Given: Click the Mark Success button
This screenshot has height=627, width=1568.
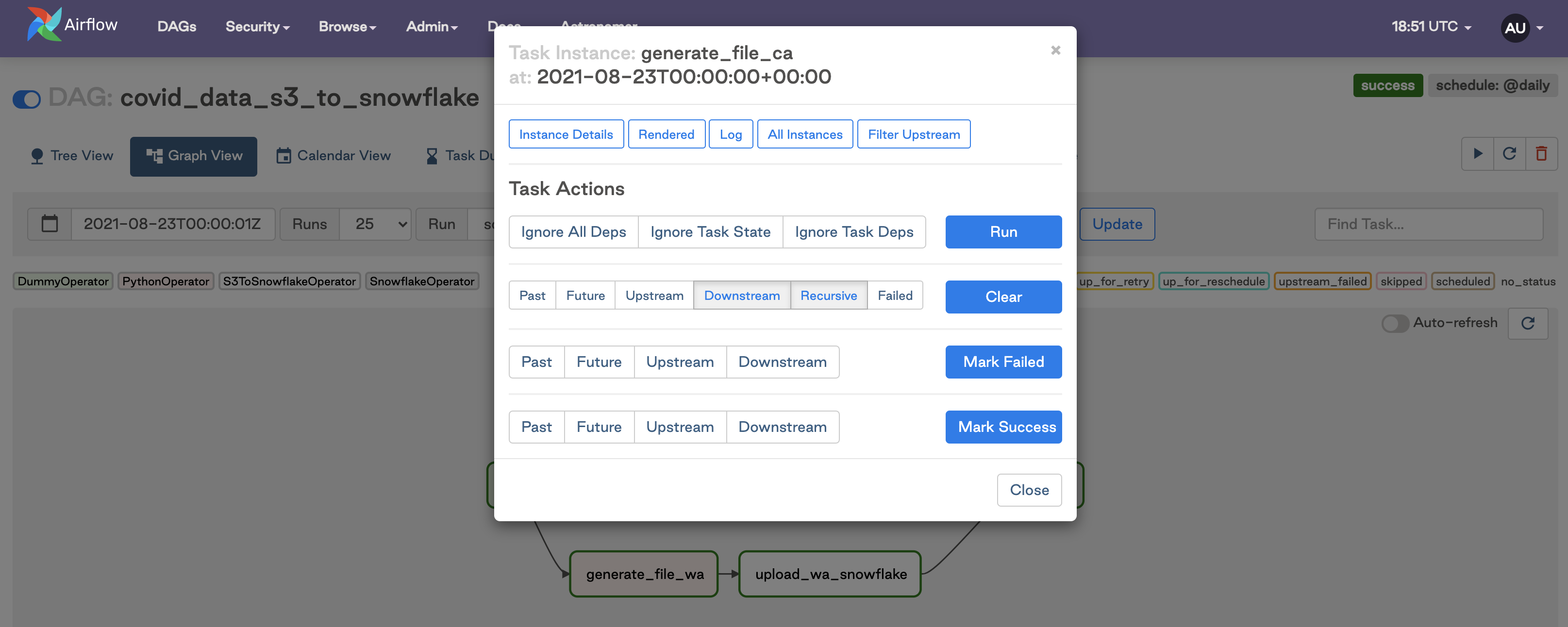Looking at the screenshot, I should coord(1003,427).
